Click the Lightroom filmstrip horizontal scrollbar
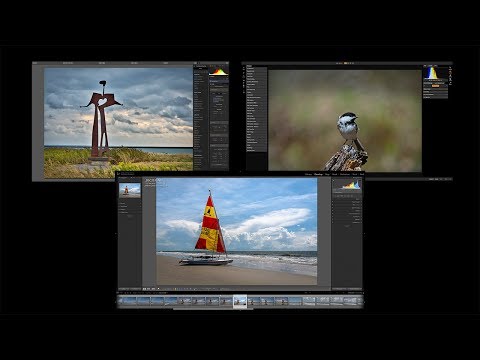The width and height of the screenshot is (480, 360). point(213,309)
